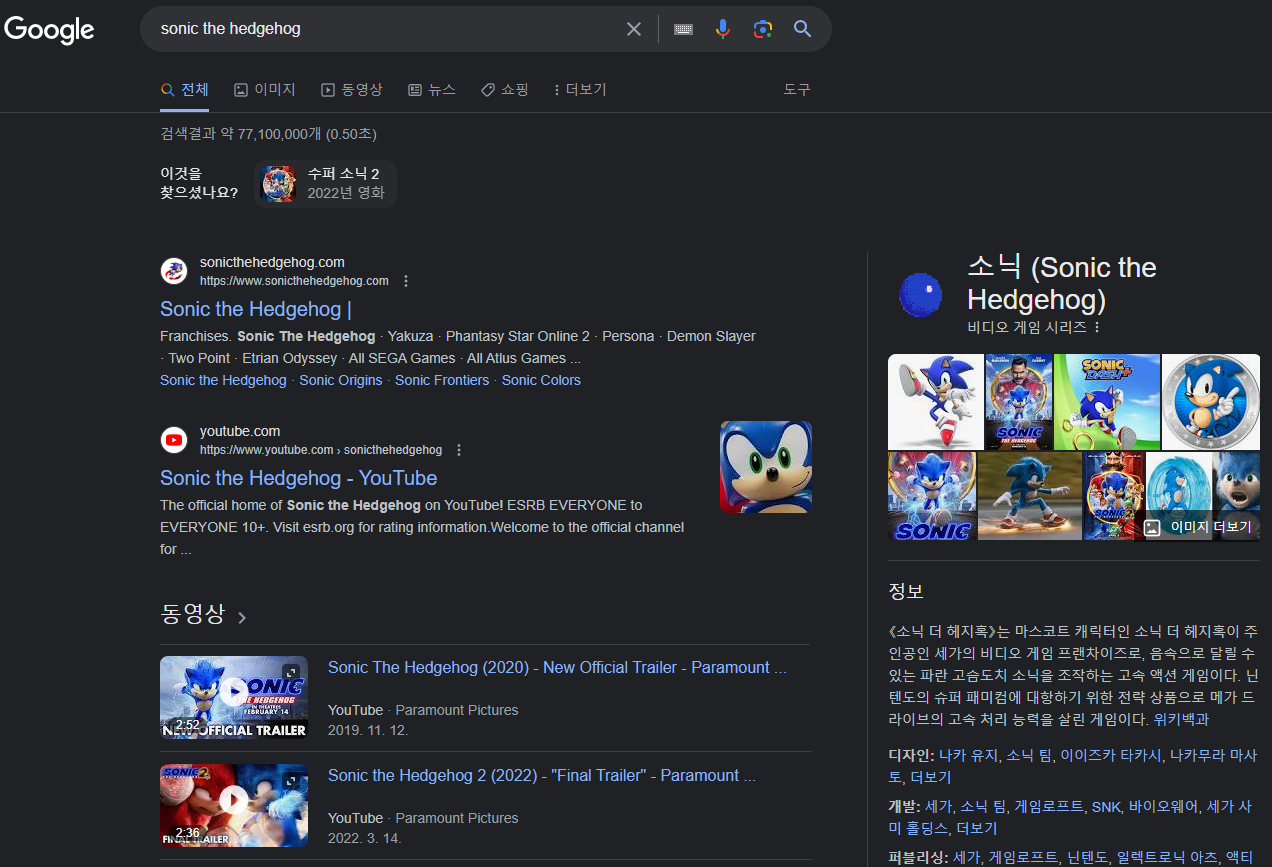Play the Sonic 2020 trailer video
This screenshot has height=867, width=1272.
tap(234, 691)
